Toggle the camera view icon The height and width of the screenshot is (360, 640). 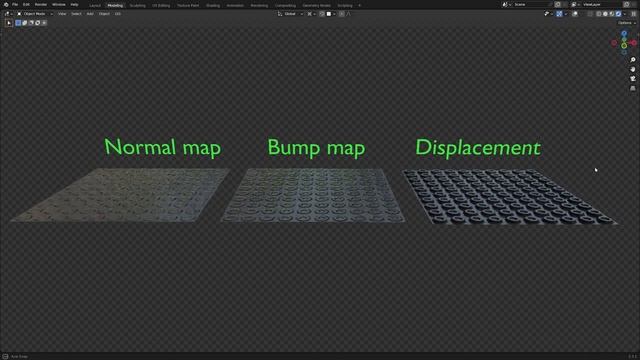pyautogui.click(x=633, y=79)
